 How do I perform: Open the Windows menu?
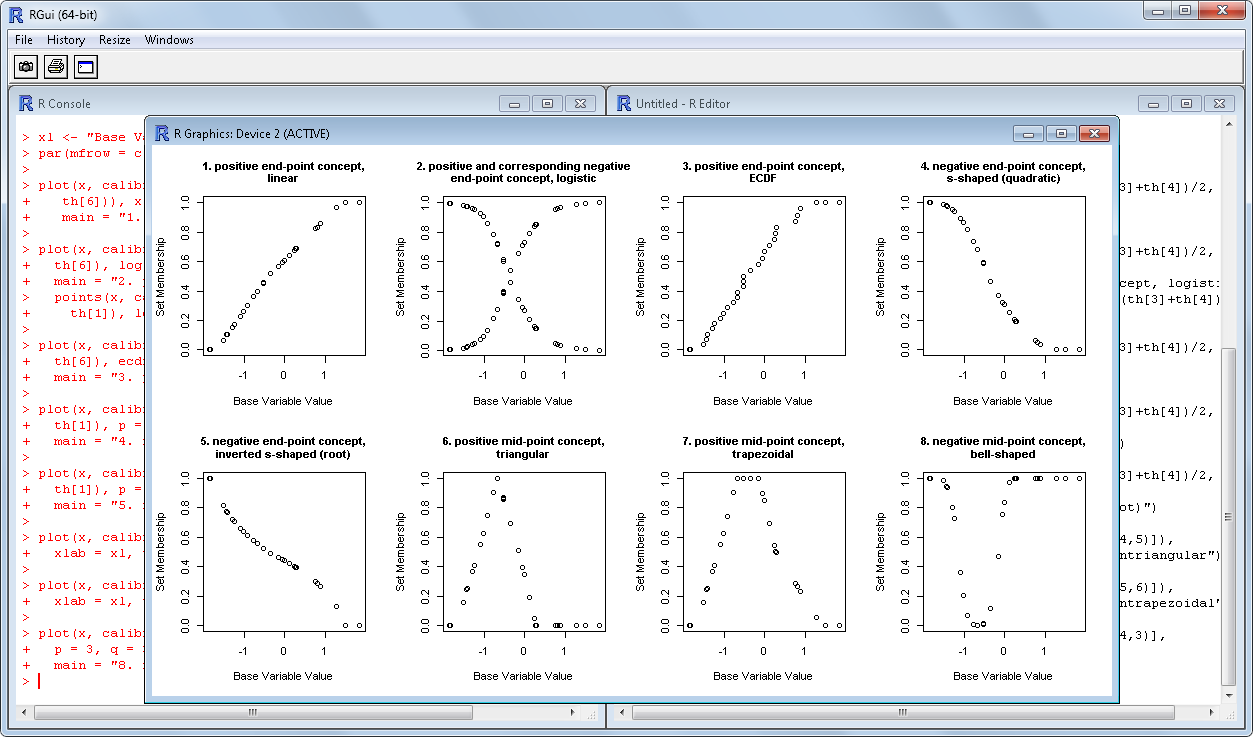169,40
